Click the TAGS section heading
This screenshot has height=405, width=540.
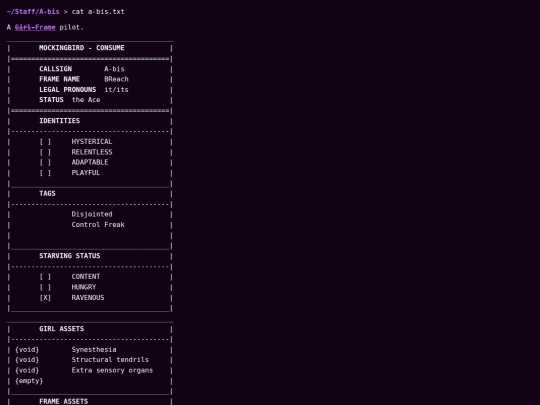pos(47,194)
